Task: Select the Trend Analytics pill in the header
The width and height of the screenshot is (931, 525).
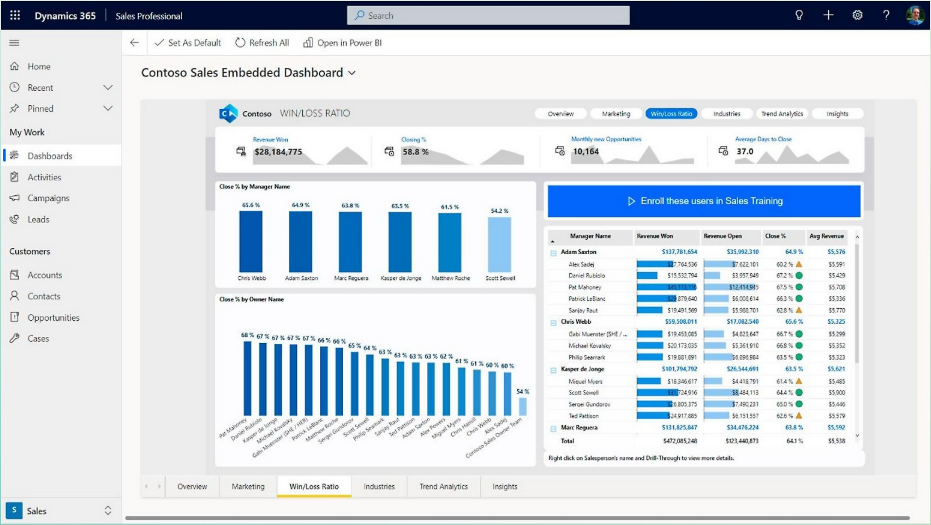Action: pyautogui.click(x=782, y=113)
